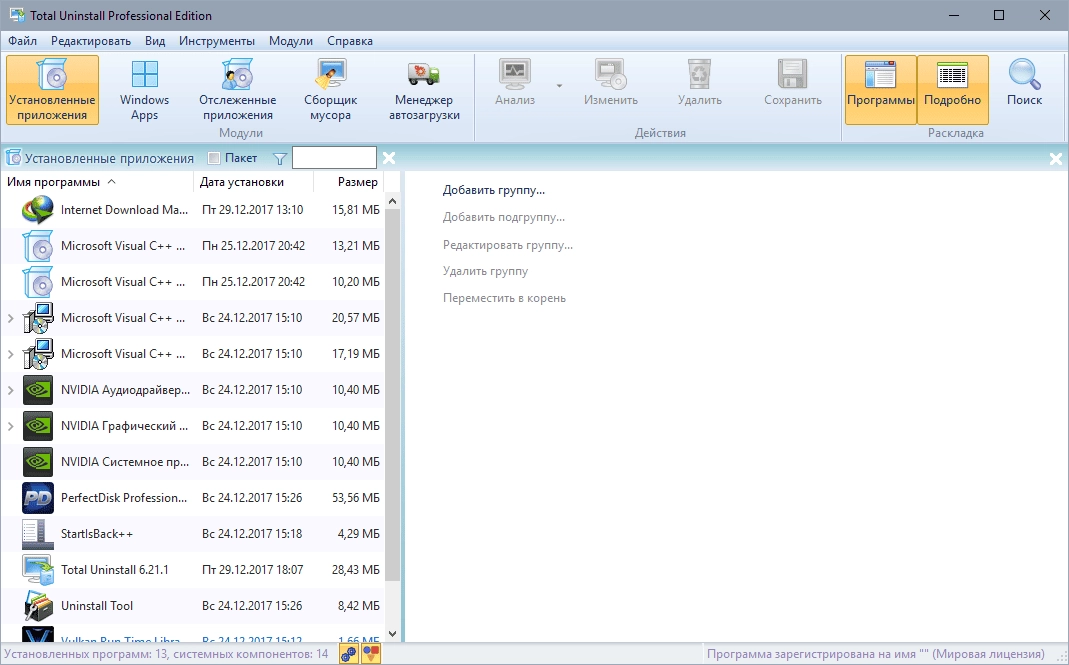Clear the filter with the X button

coord(389,158)
